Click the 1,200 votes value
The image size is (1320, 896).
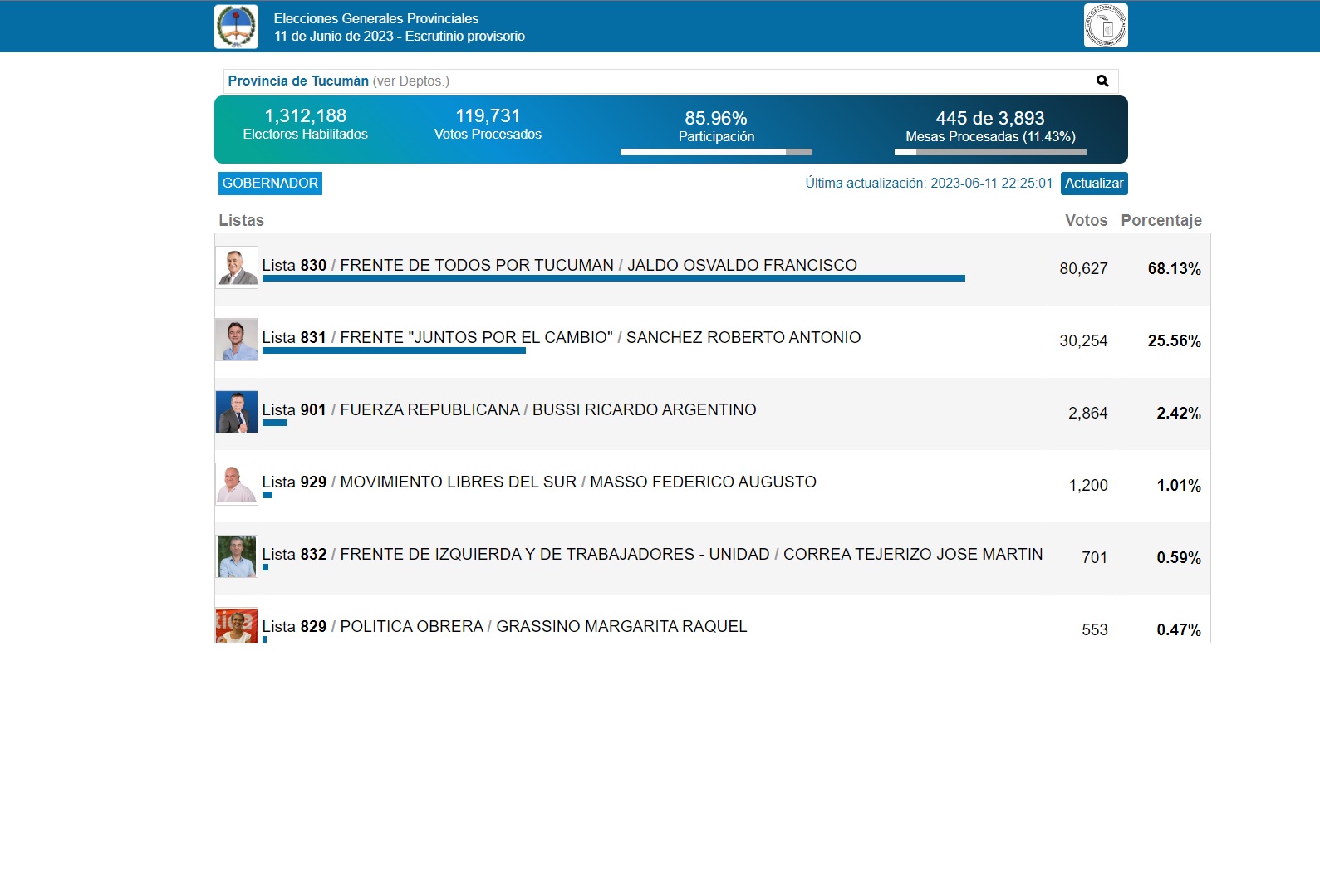[x=1088, y=486]
